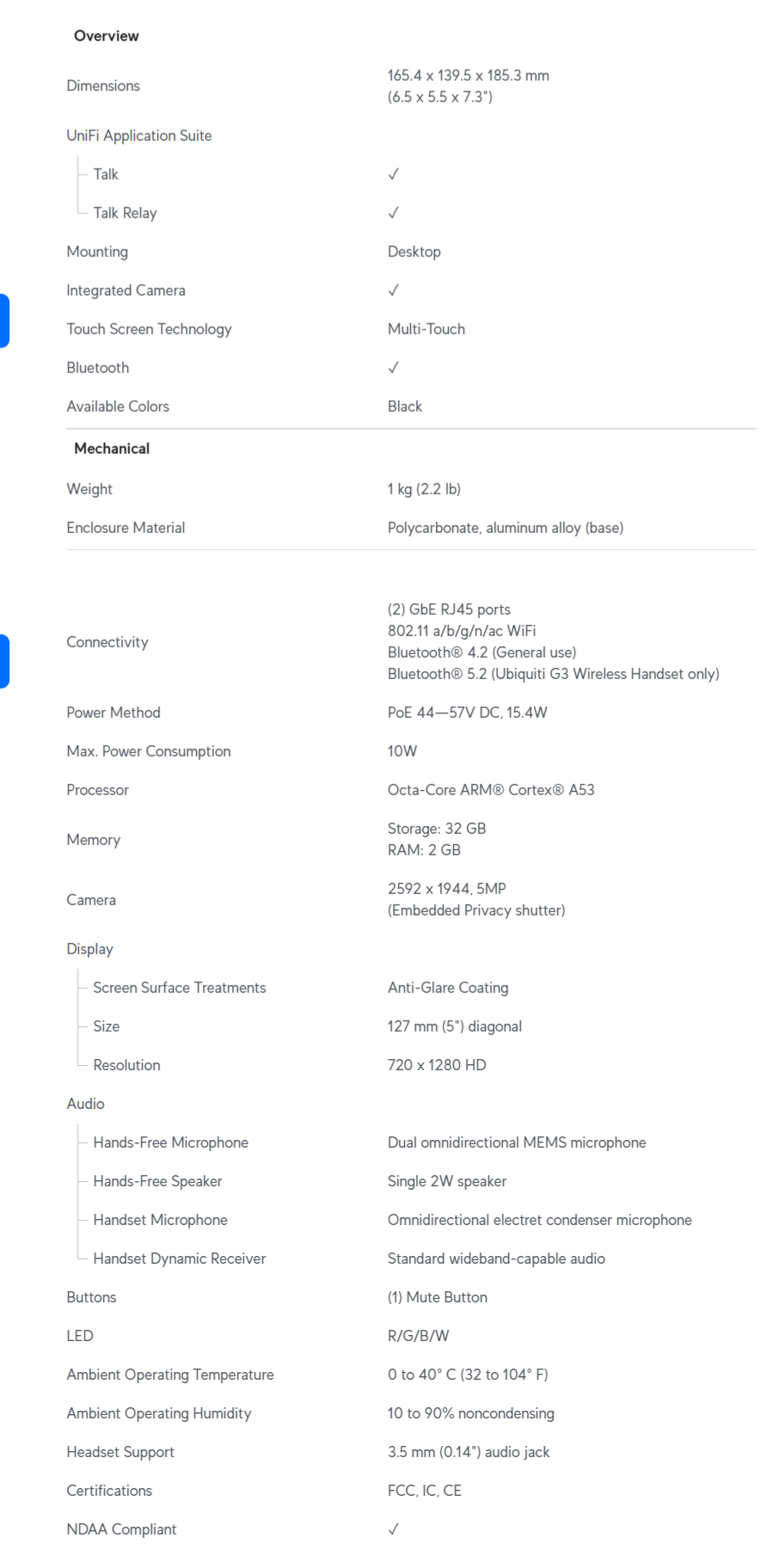Image resolution: width=766 pixels, height=1568 pixels.
Task: Click the Bluetooth checkmark icon
Action: 393,368
